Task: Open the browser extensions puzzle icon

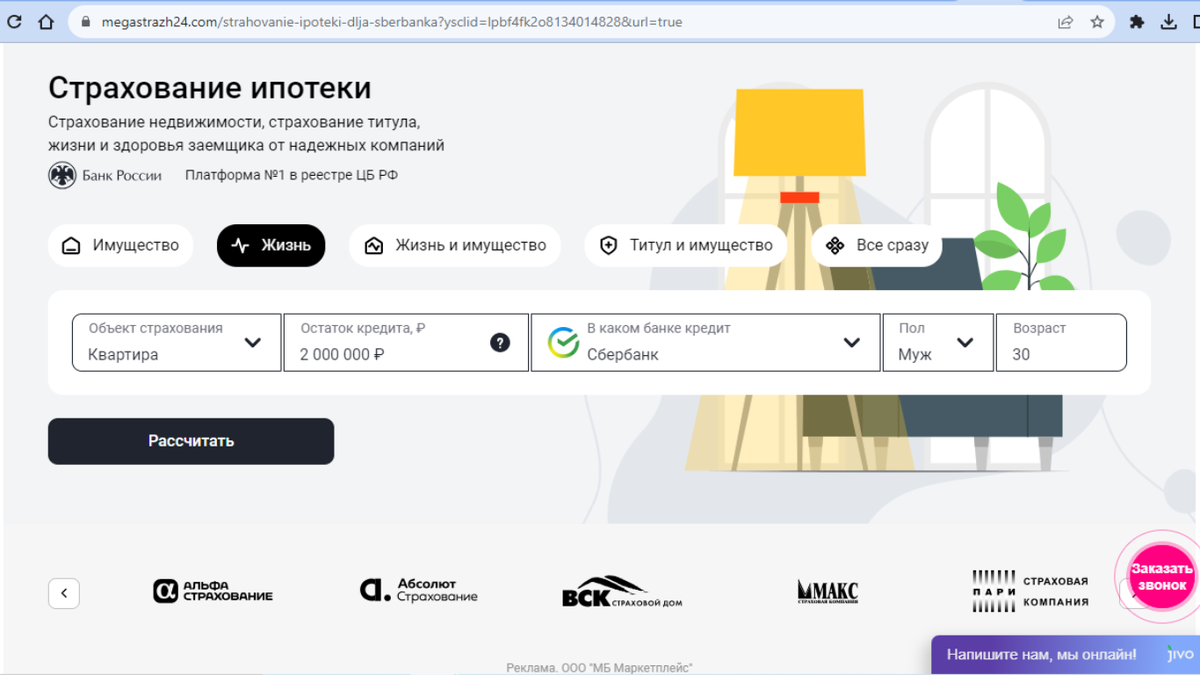Action: (1137, 22)
